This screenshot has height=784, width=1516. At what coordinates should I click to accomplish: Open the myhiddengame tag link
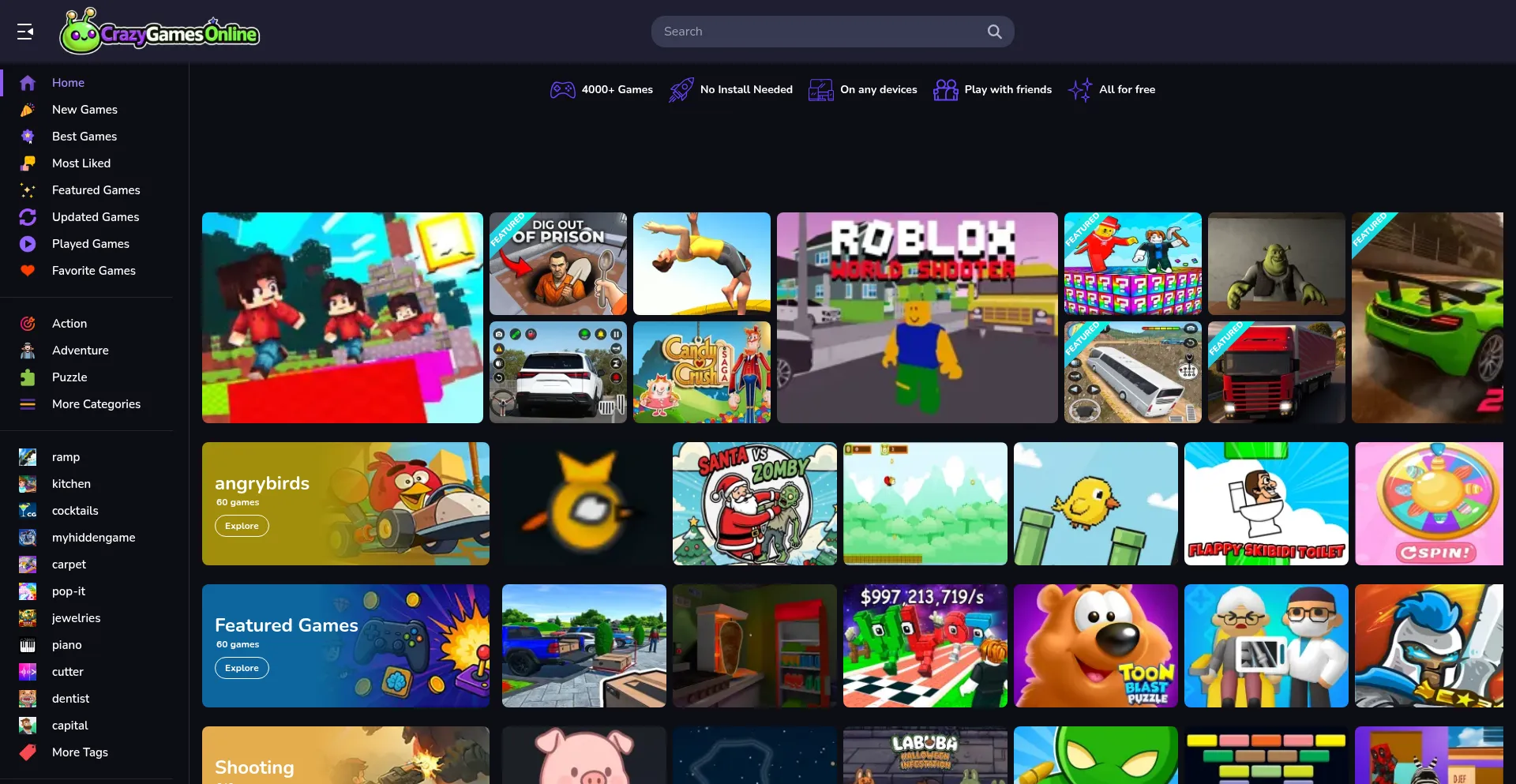93,538
